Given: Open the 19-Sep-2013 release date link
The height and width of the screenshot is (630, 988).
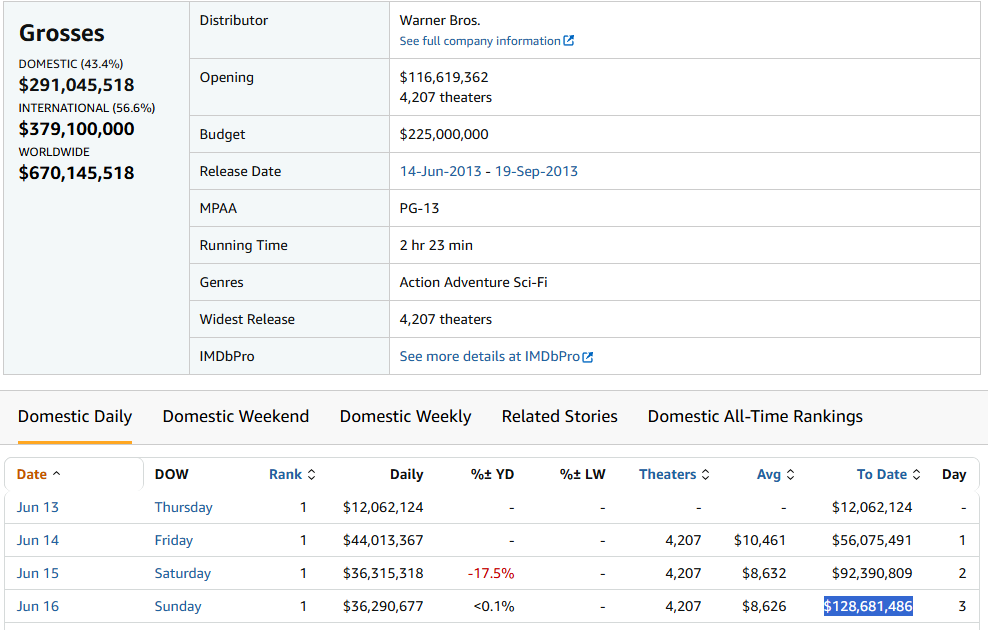Looking at the screenshot, I should tap(536, 171).
